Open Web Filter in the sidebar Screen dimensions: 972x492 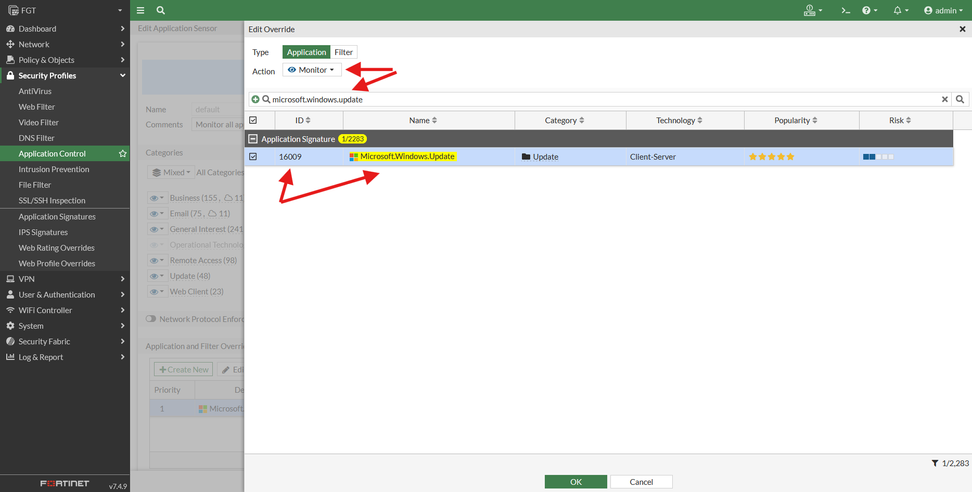[x=37, y=107]
